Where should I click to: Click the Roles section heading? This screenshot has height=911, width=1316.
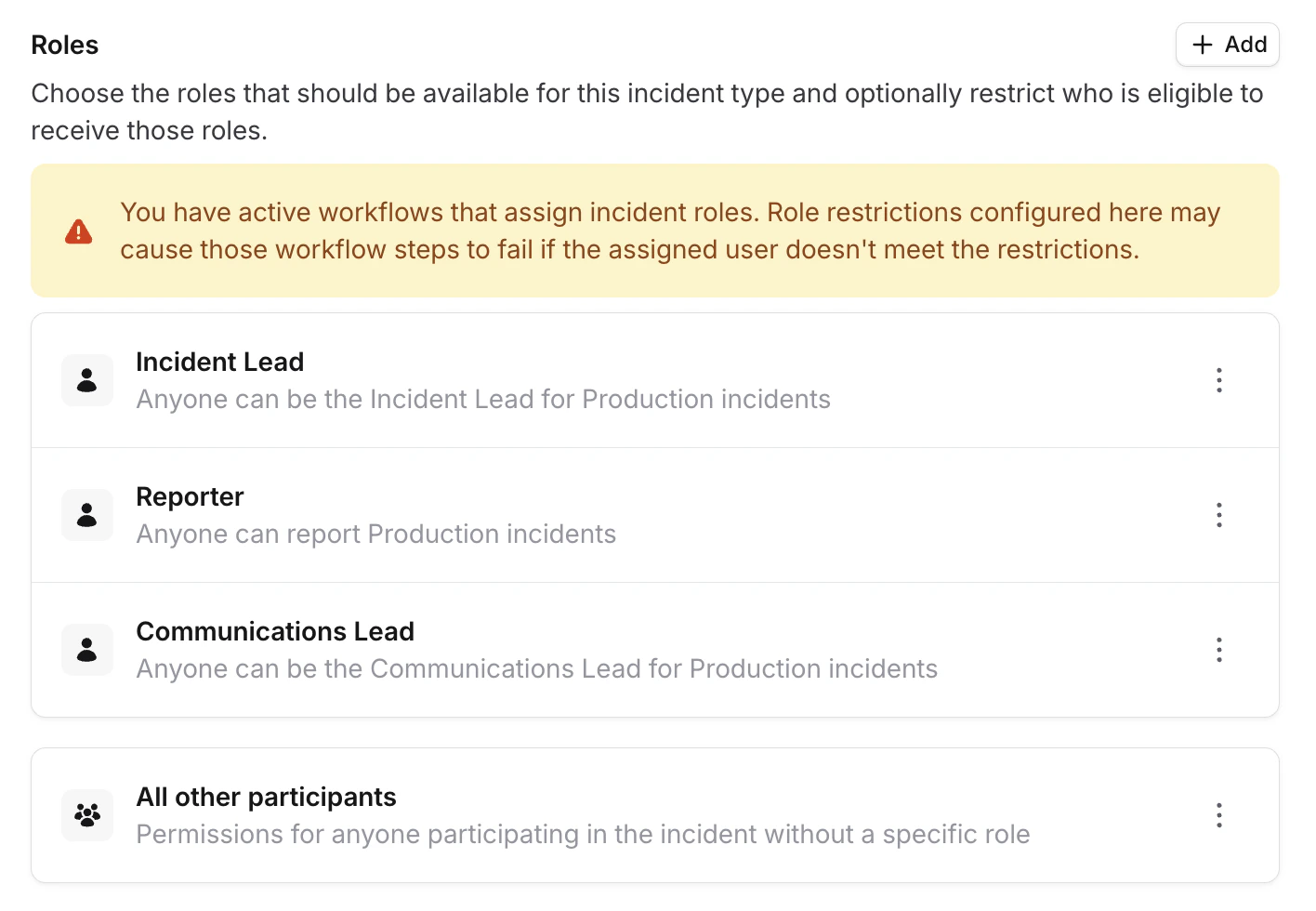(64, 45)
